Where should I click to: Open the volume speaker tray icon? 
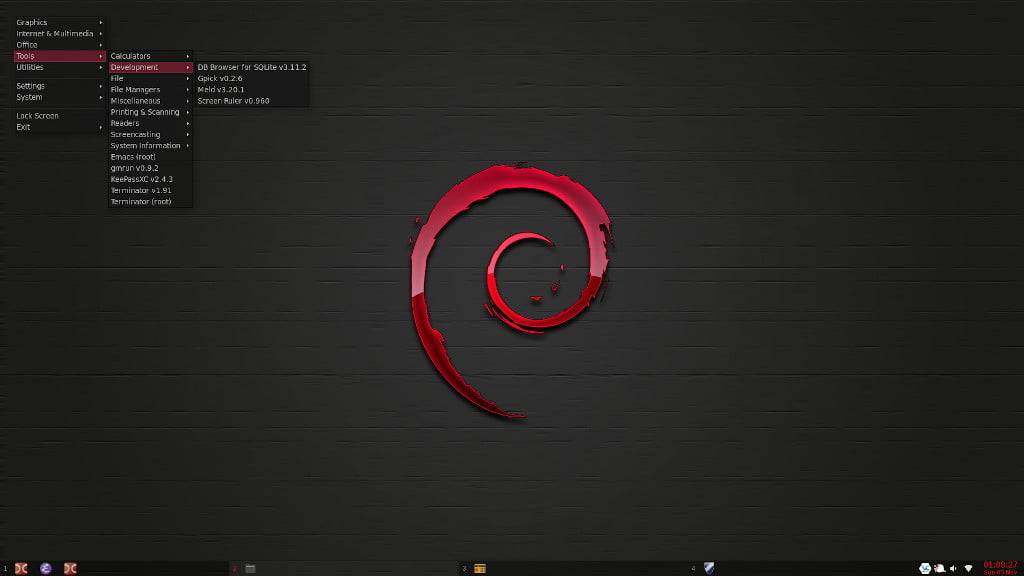click(x=953, y=569)
